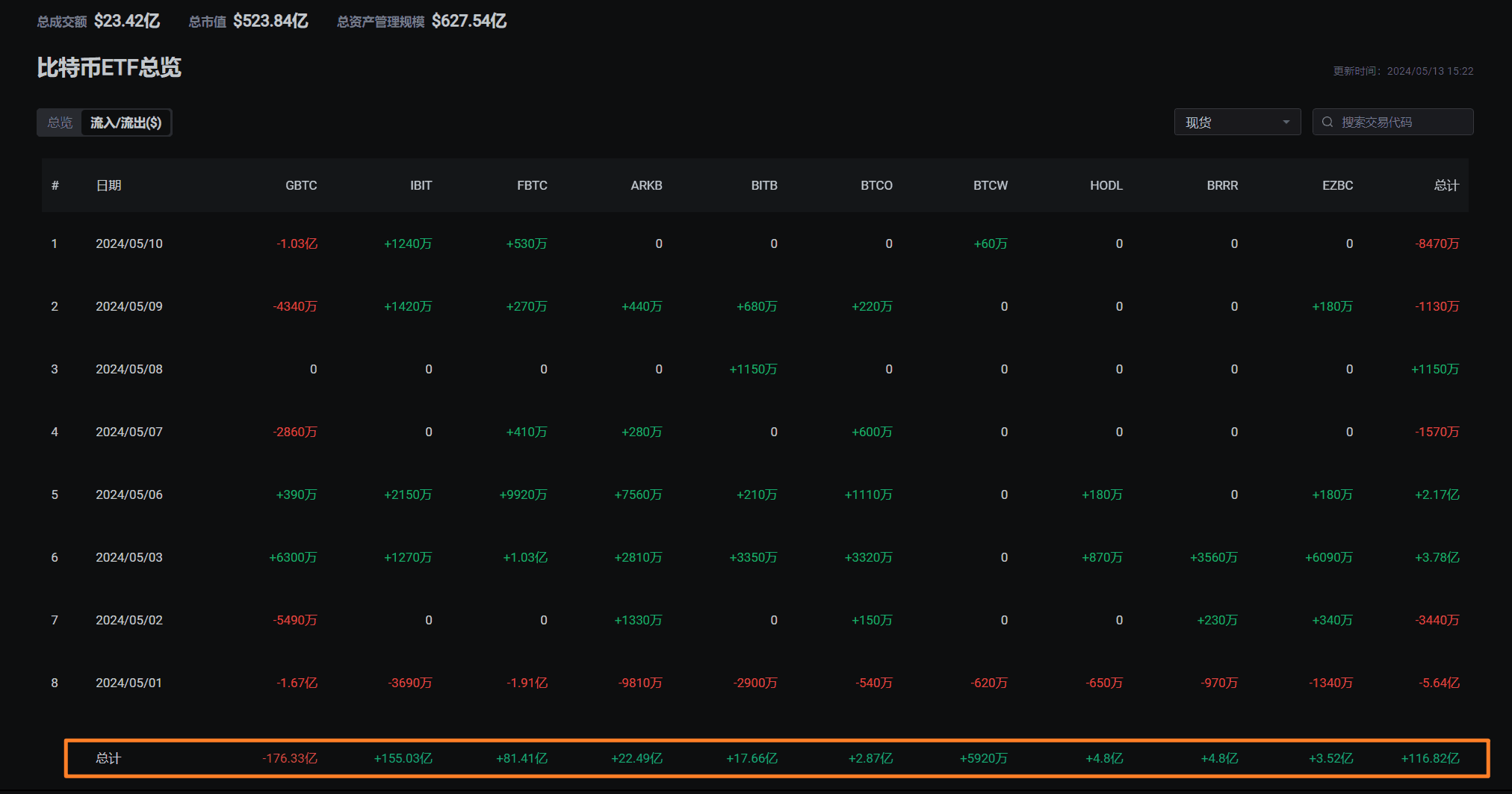Viewport: 1512px width, 794px height.
Task: Open the 现货 dropdown
Action: [x=1237, y=122]
